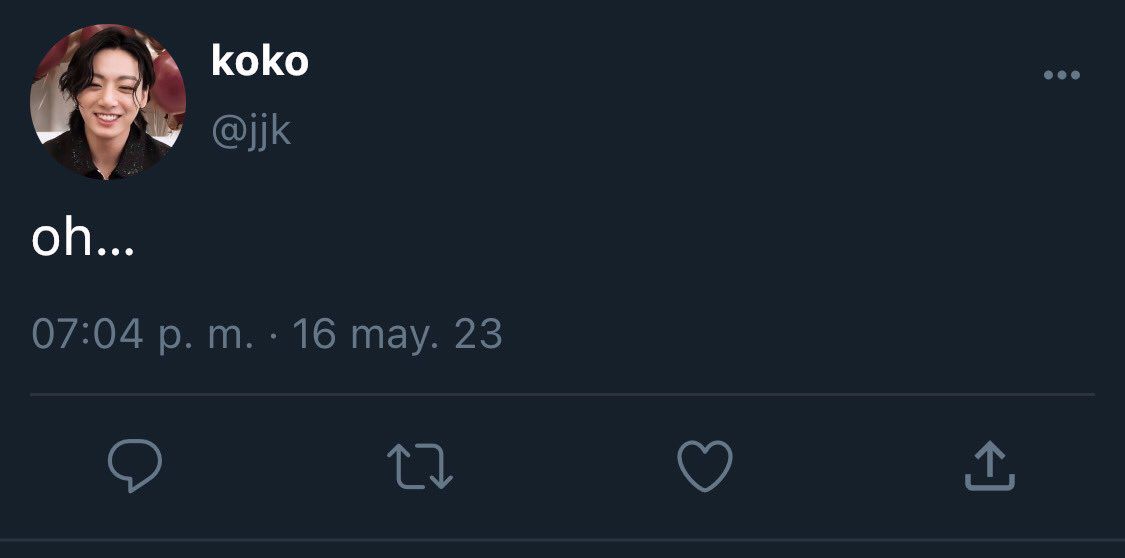Select the tweet text "oh..."
The width and height of the screenshot is (1125, 558).
[x=83, y=239]
